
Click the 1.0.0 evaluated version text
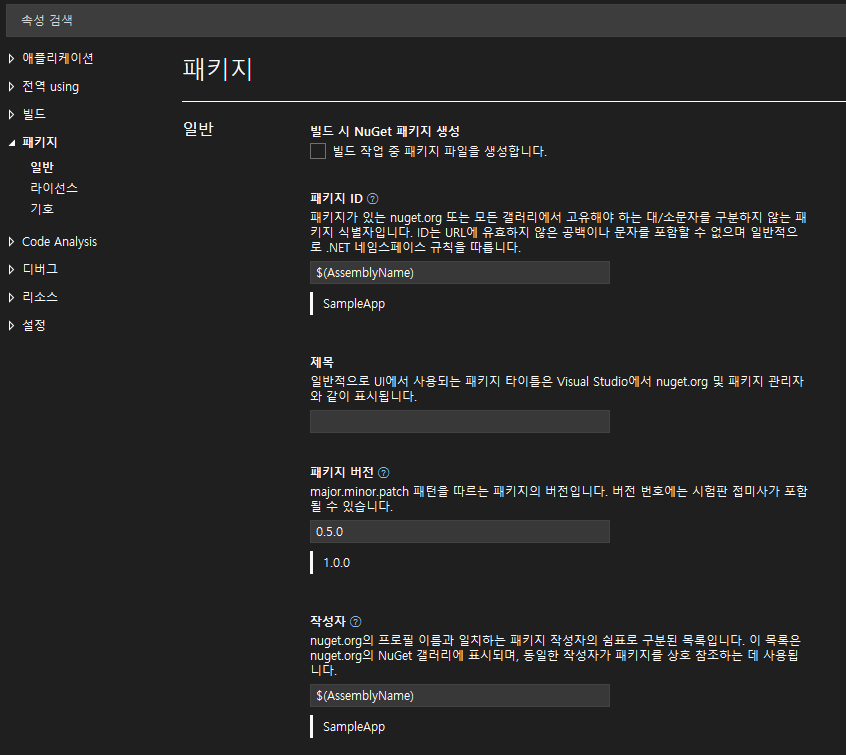[337, 563]
